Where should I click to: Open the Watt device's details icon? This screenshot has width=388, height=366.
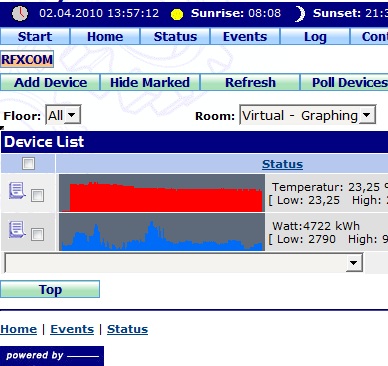[x=17, y=229]
